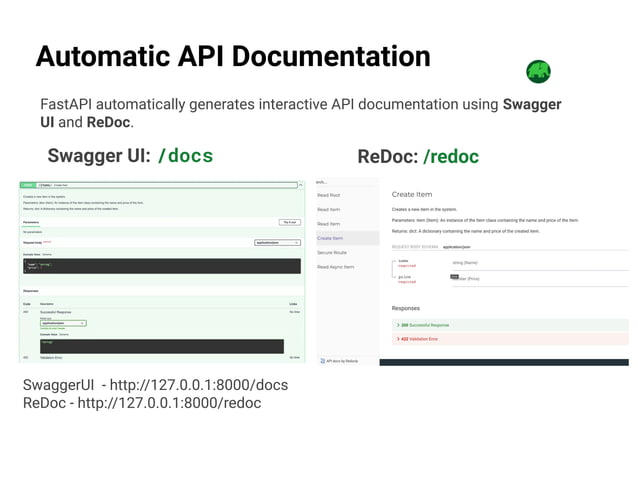Select Create Item in the ReDoc sidebar
The height and width of the screenshot is (479, 638).
330,238
